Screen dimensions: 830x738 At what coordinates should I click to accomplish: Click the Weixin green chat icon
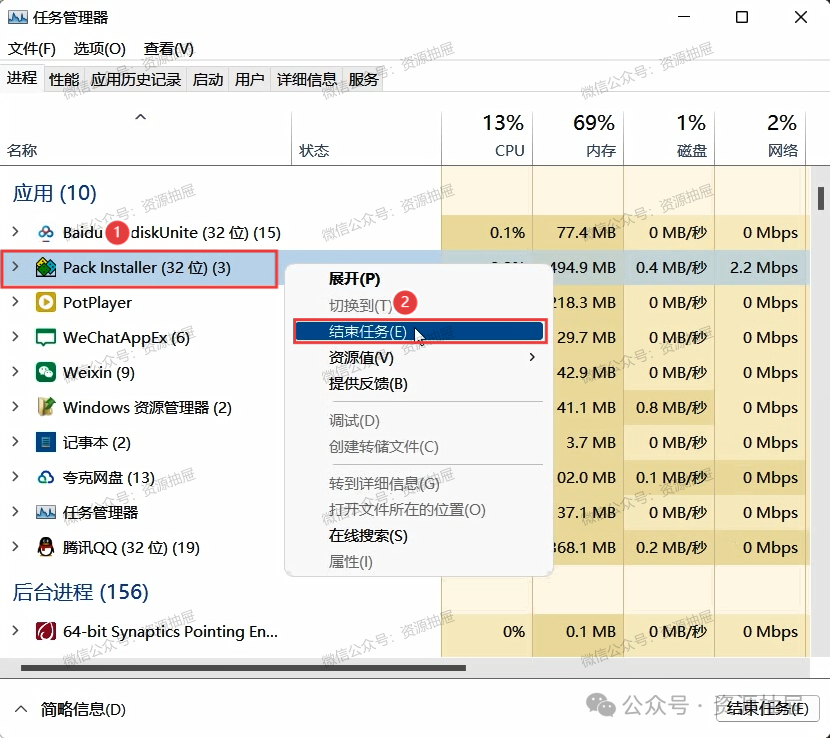click(46, 372)
